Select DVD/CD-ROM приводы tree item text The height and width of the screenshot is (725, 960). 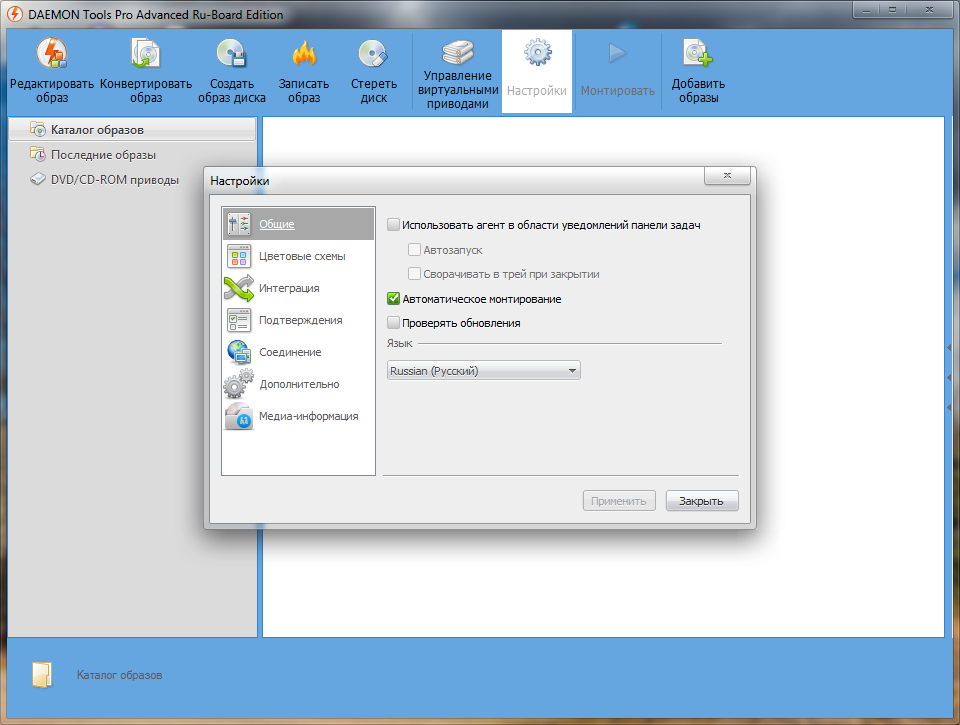coord(115,180)
